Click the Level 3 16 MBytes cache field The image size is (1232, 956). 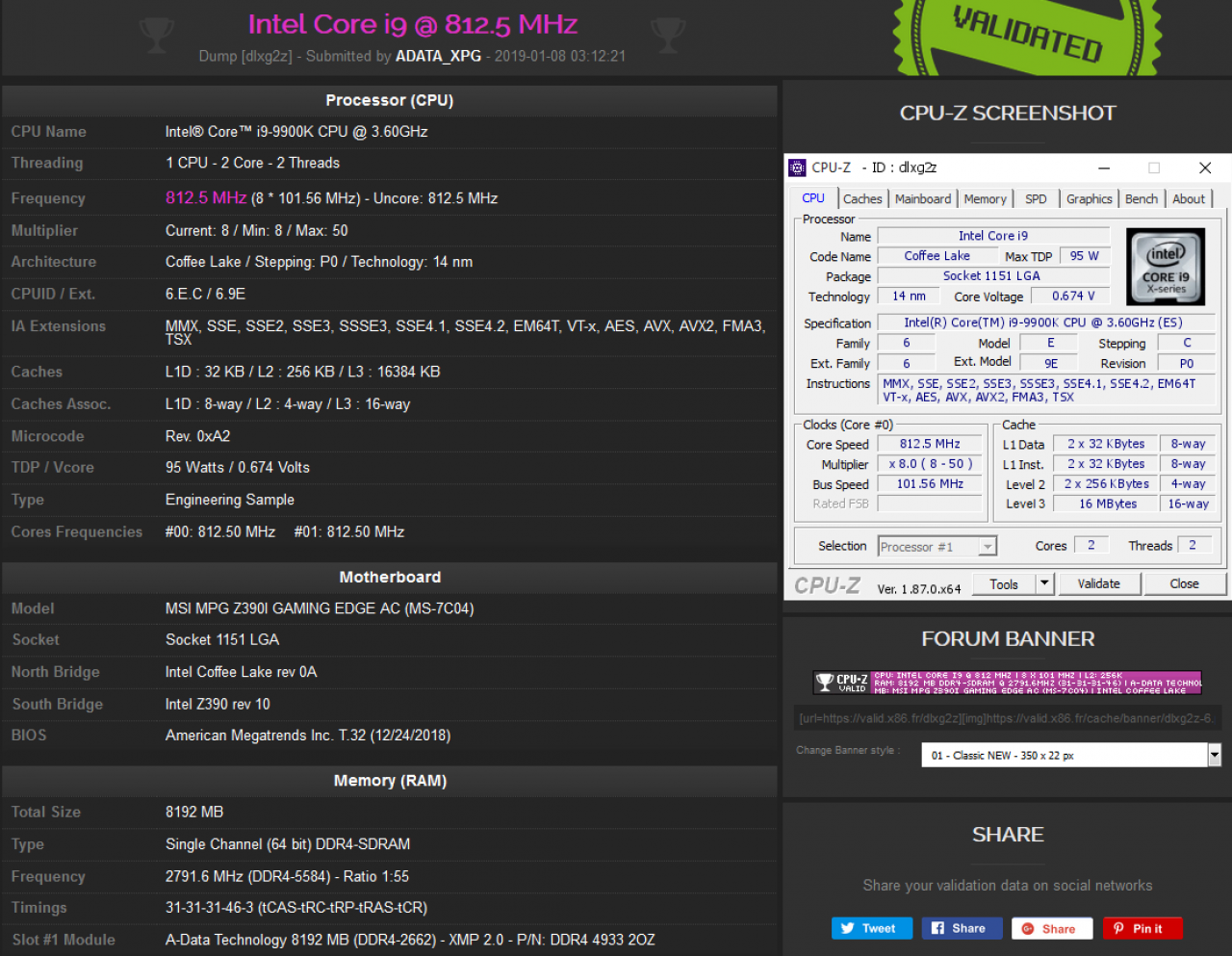[1105, 504]
